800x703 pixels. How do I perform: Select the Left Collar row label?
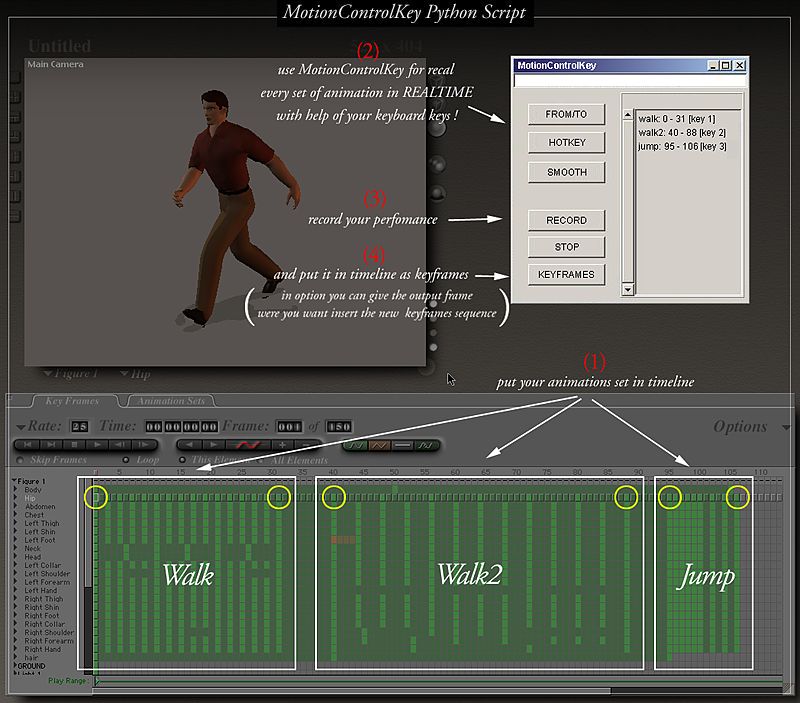click(x=42, y=565)
